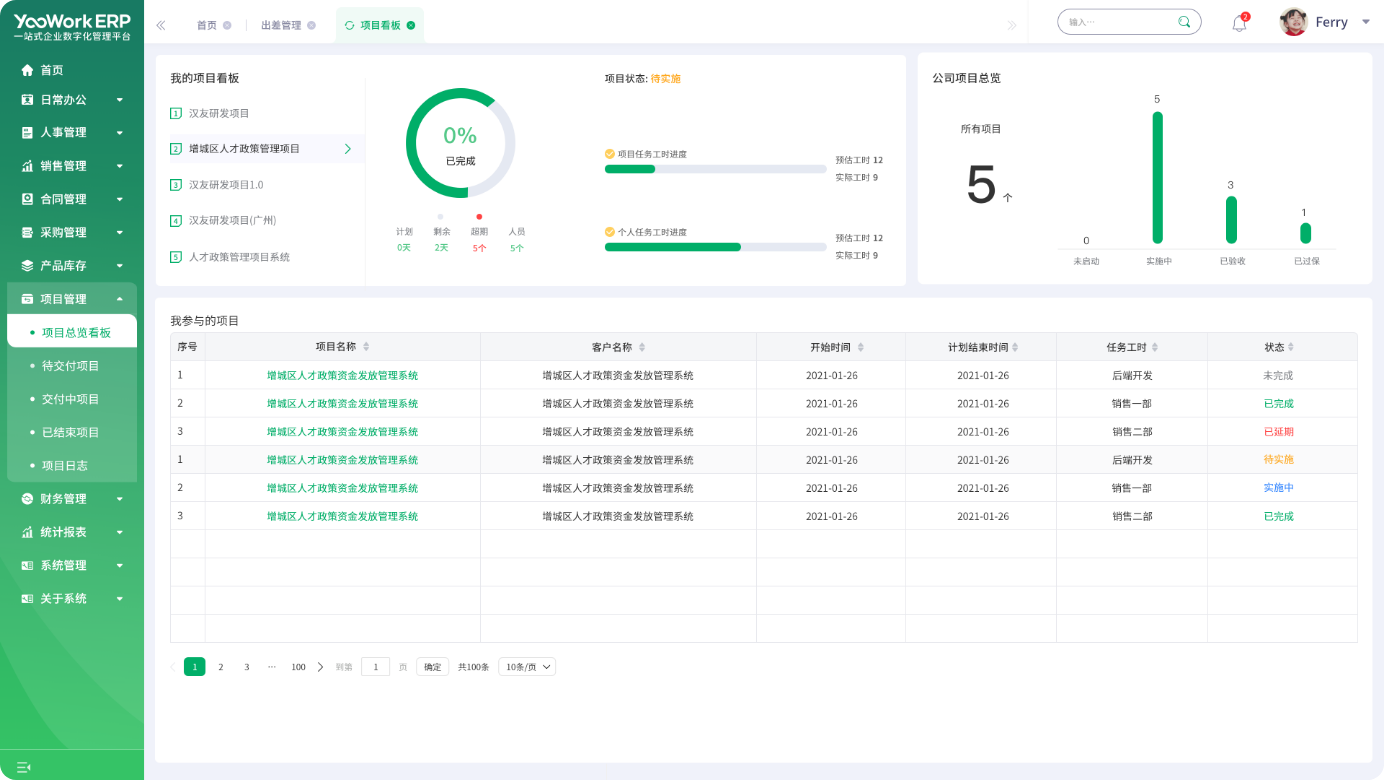Click the double-left arrow tab scroll icon
This screenshot has width=1384, height=780.
tap(161, 25)
